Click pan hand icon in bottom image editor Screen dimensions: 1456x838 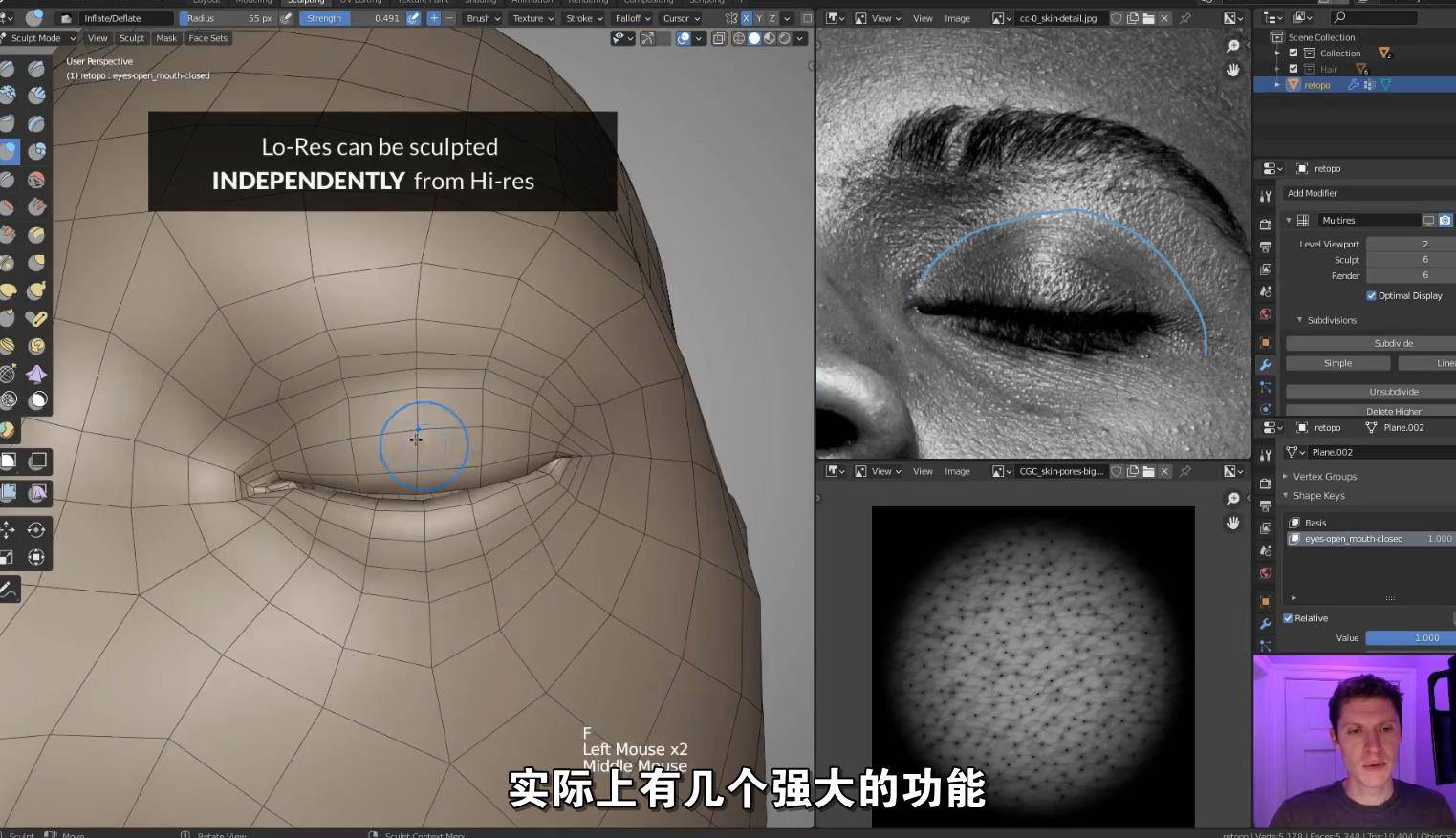click(x=1233, y=523)
